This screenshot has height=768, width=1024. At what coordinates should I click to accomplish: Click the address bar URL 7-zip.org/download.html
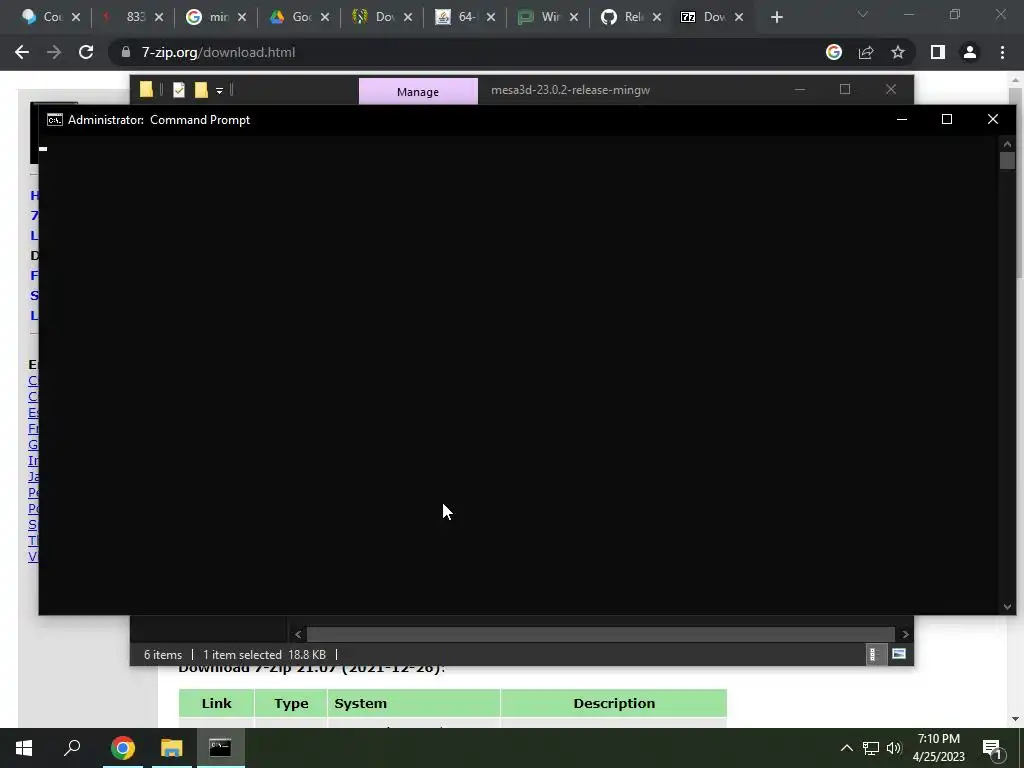[x=218, y=52]
